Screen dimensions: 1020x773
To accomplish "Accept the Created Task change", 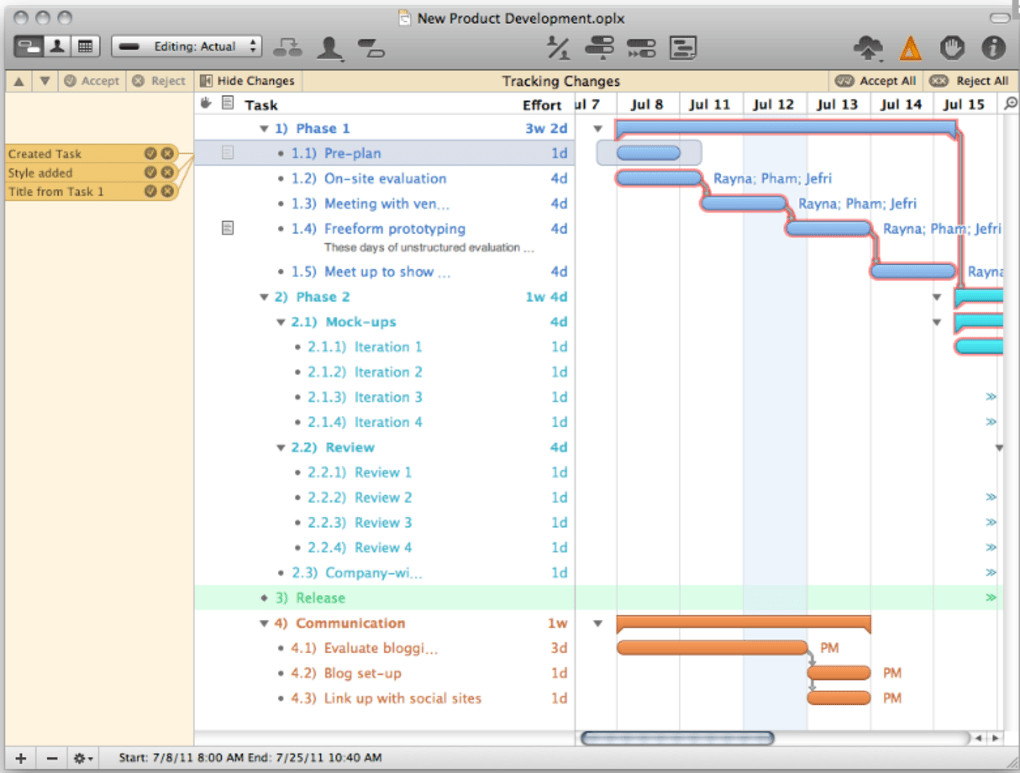I will point(150,154).
